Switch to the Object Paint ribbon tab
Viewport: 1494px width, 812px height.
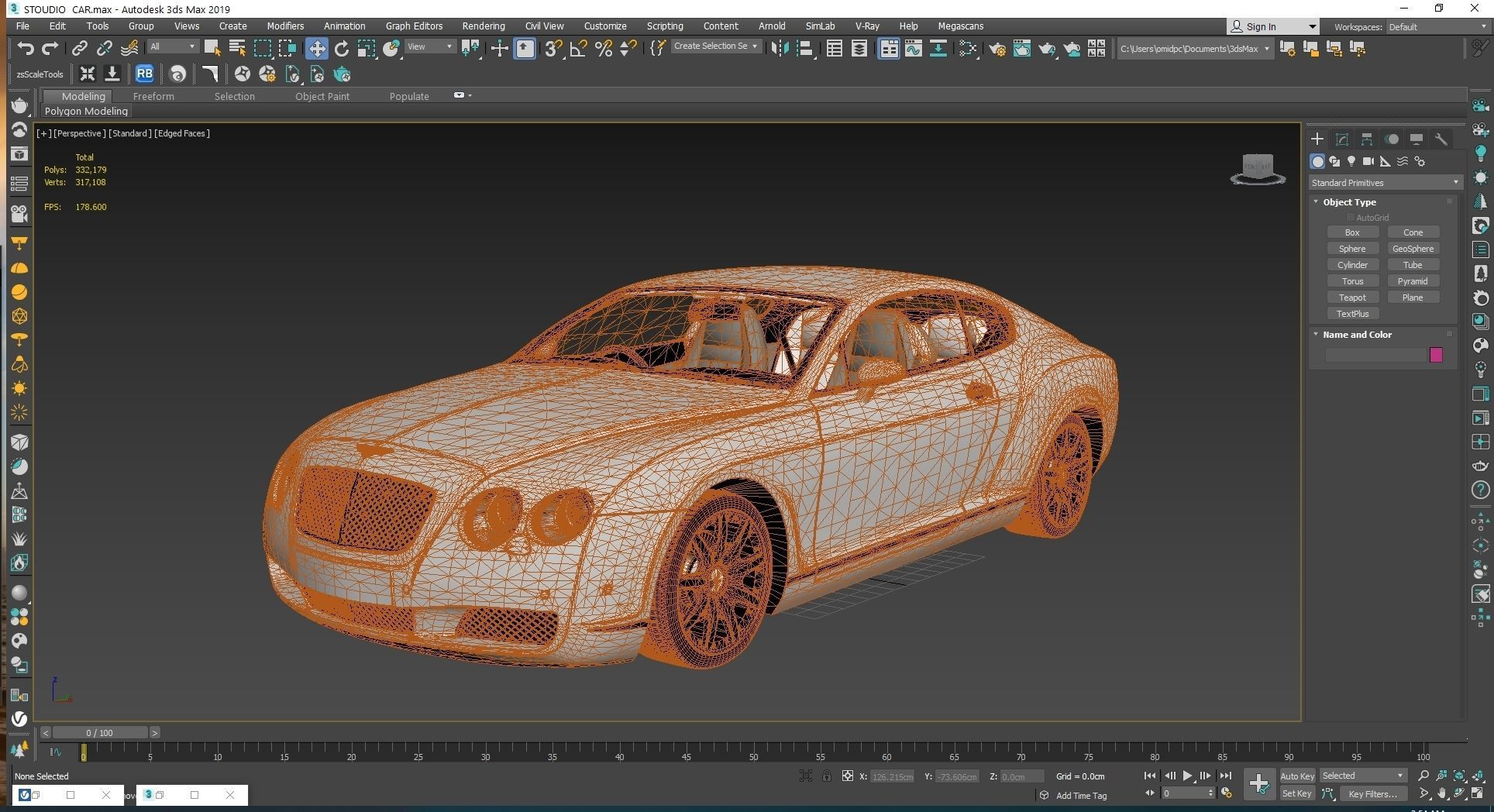coord(322,96)
